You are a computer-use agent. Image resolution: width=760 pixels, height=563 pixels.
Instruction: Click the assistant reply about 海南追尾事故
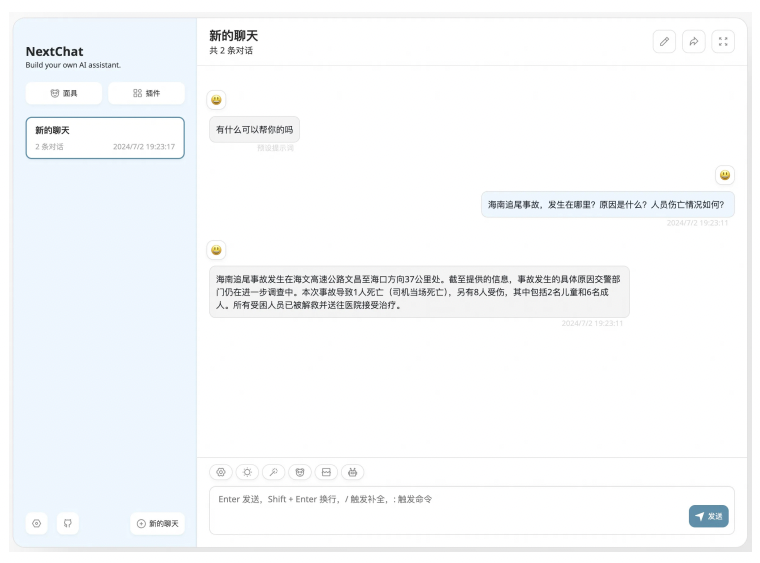click(x=419, y=291)
